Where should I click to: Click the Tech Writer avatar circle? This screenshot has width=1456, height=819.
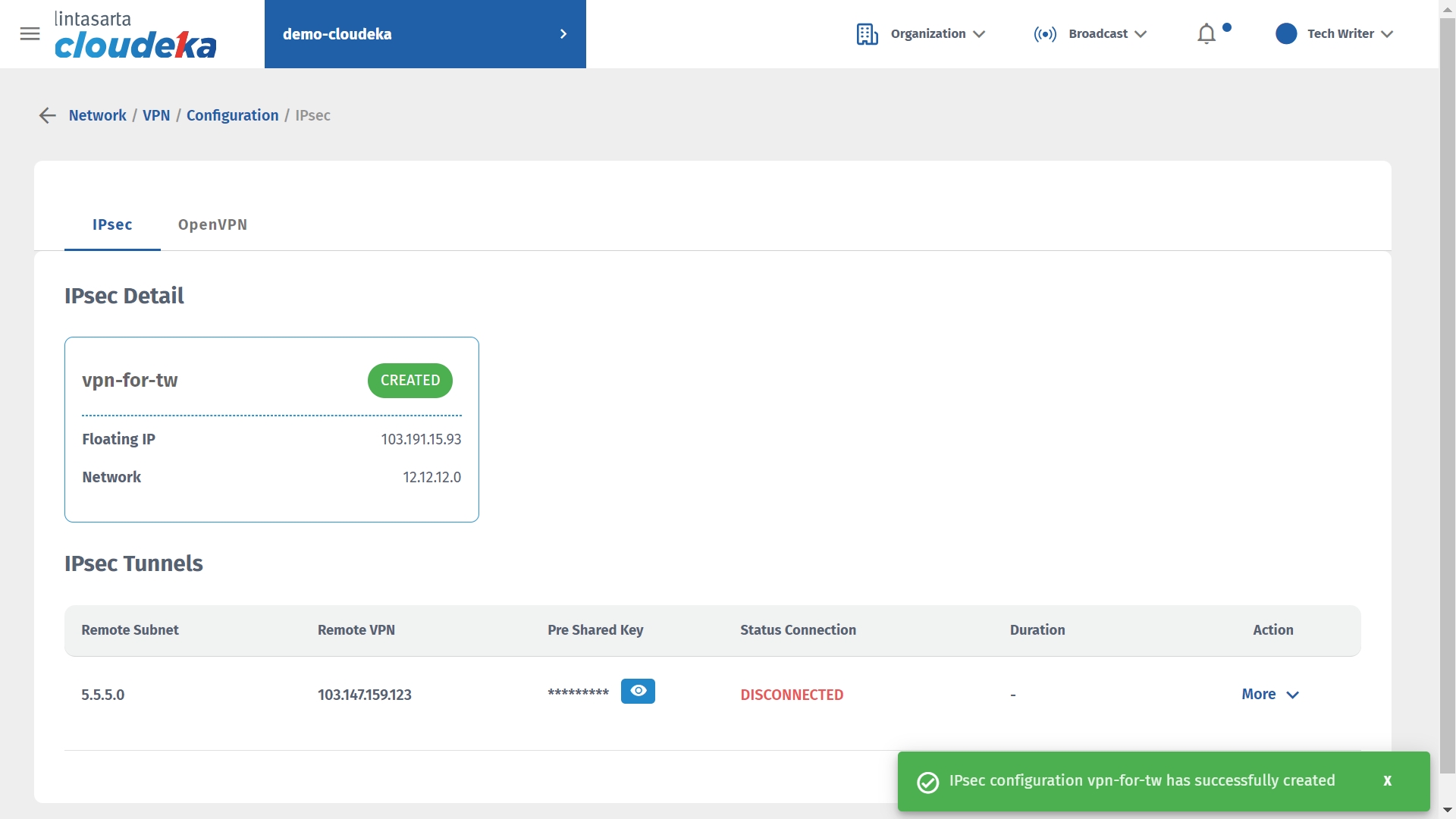pos(1286,34)
